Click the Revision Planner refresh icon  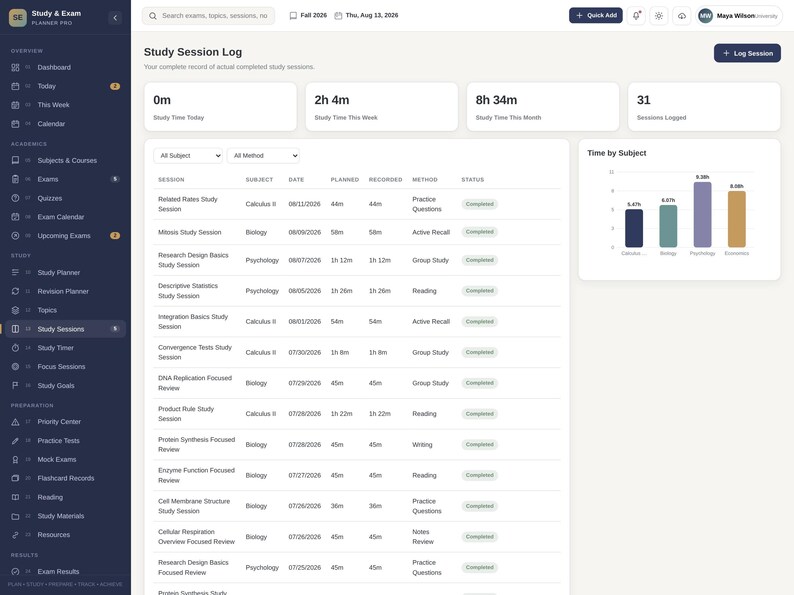pos(15,291)
